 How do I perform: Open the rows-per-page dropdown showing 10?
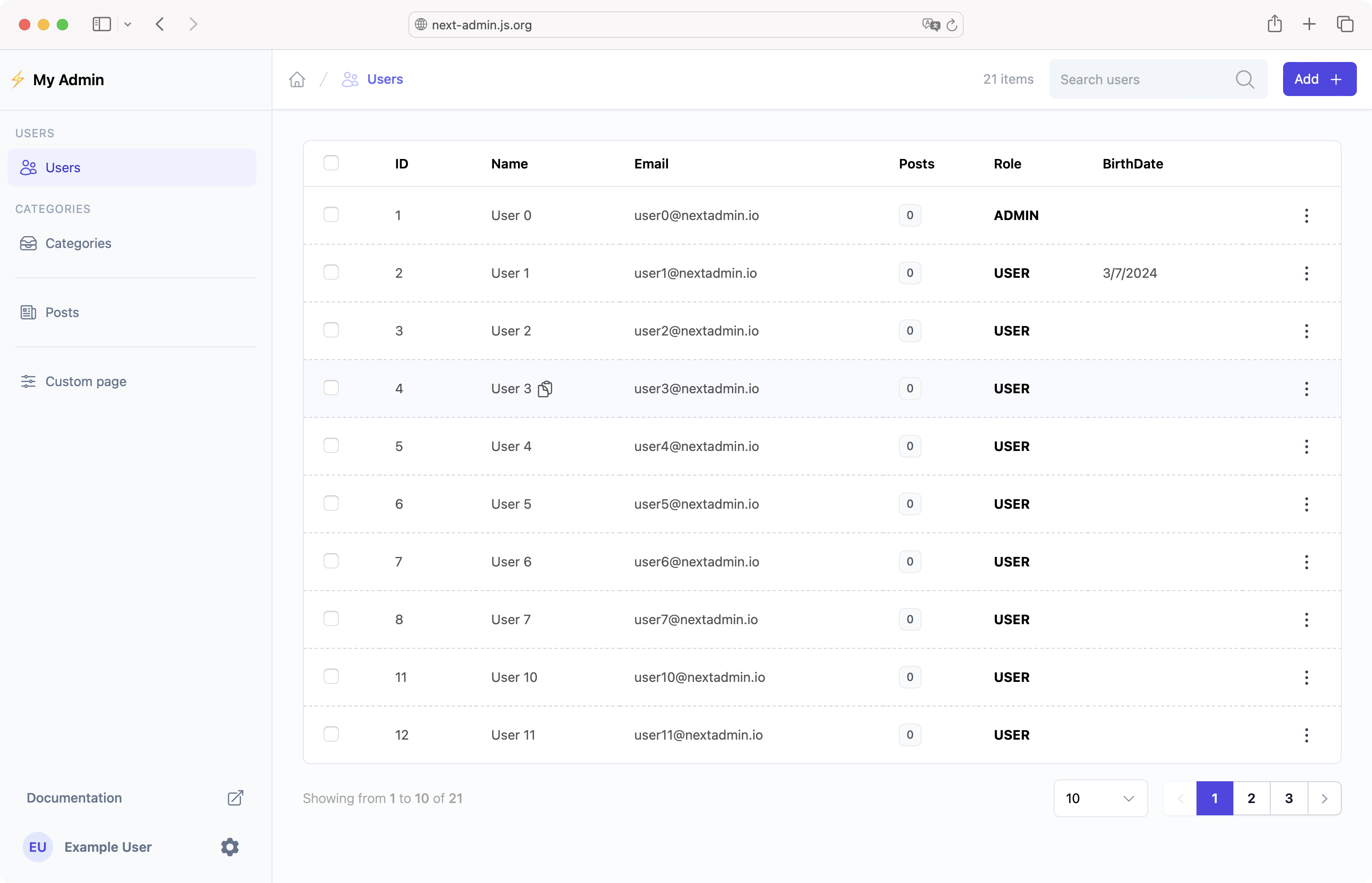(x=1099, y=797)
